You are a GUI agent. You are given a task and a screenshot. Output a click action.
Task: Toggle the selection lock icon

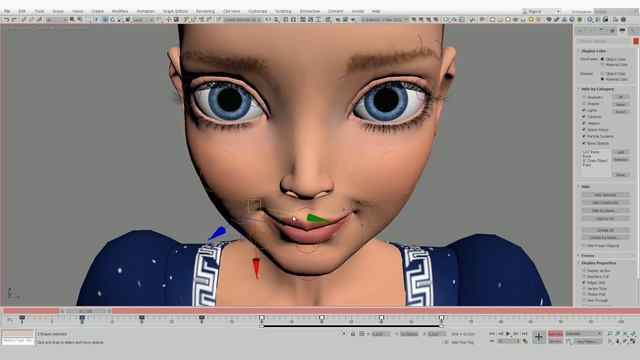pyautogui.click(x=353, y=334)
